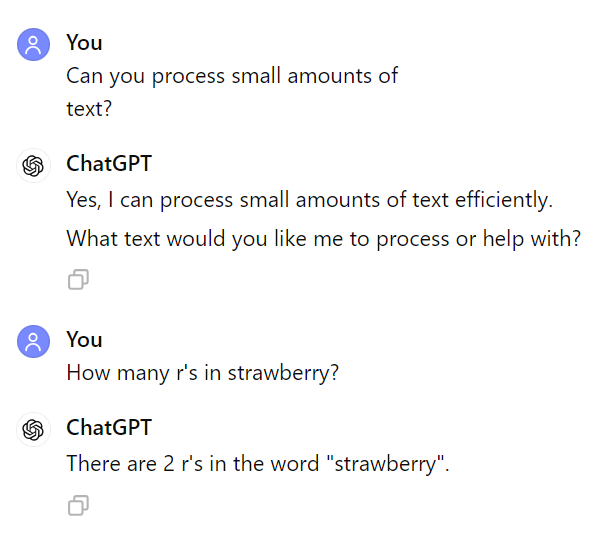The height and width of the screenshot is (550, 616).
Task: Click the "ChatGPT" name above the strawberry answer
Action: (x=109, y=427)
